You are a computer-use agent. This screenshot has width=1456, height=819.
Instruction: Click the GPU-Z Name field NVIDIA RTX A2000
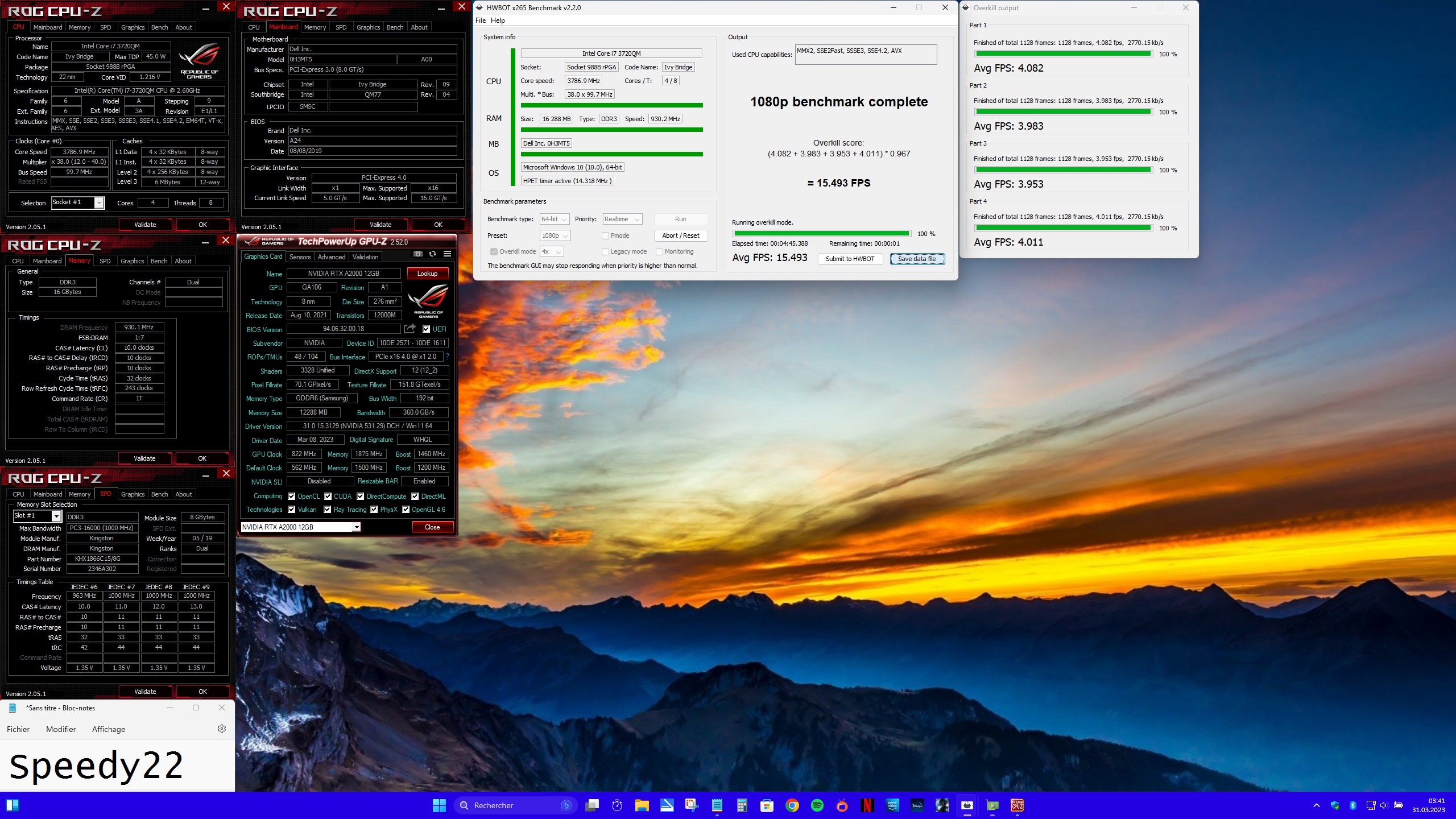point(344,274)
